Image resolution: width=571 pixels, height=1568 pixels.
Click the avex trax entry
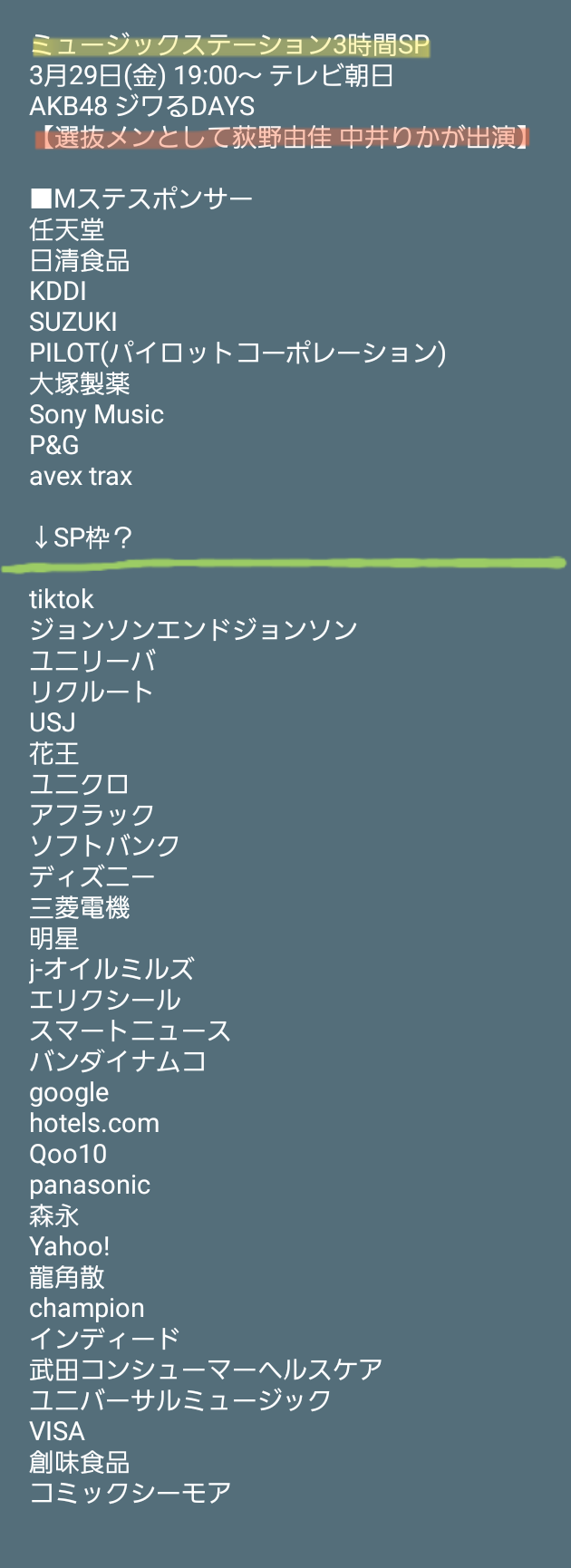(x=81, y=477)
